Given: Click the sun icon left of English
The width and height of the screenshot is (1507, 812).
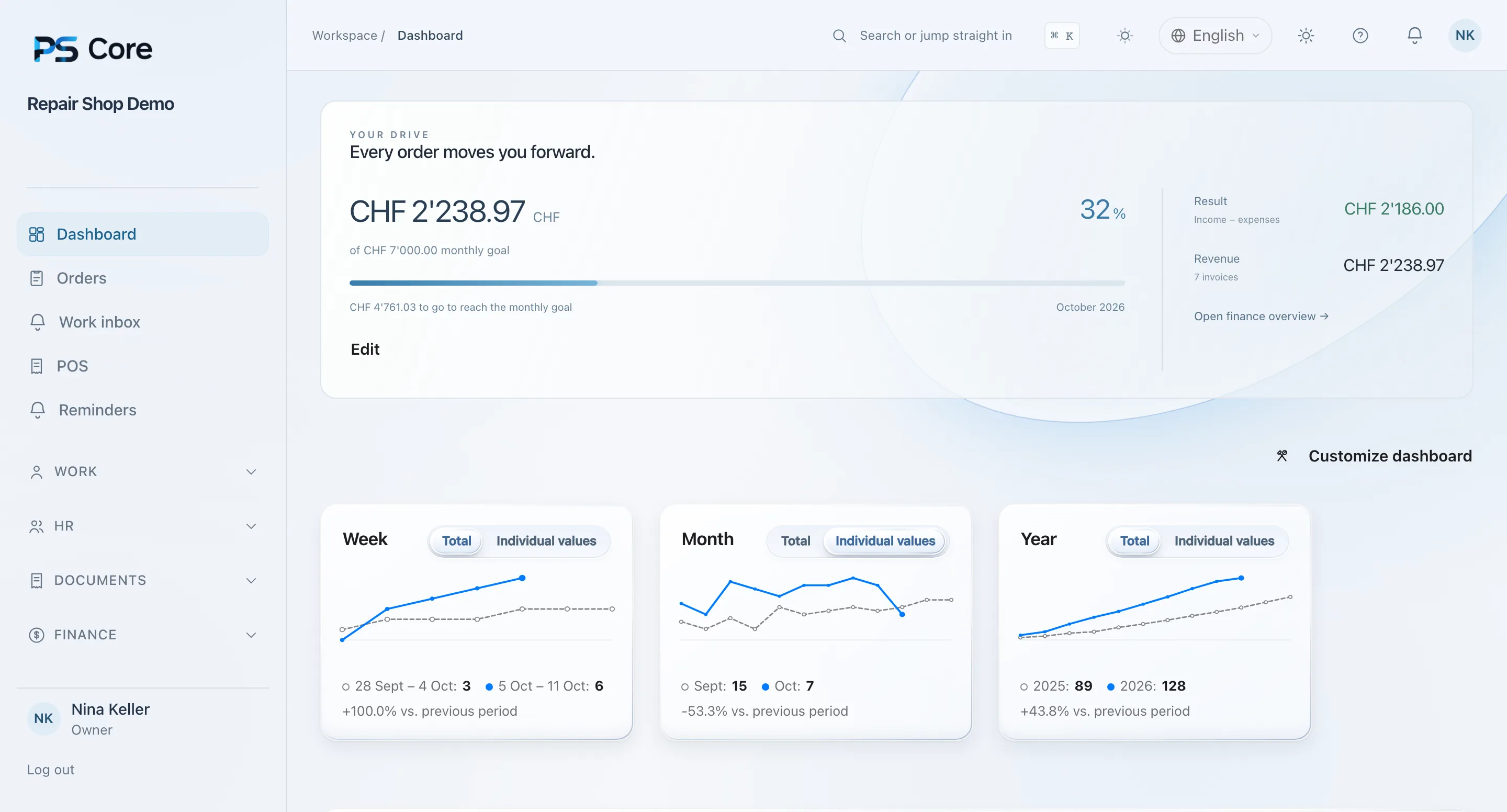Looking at the screenshot, I should [x=1124, y=36].
